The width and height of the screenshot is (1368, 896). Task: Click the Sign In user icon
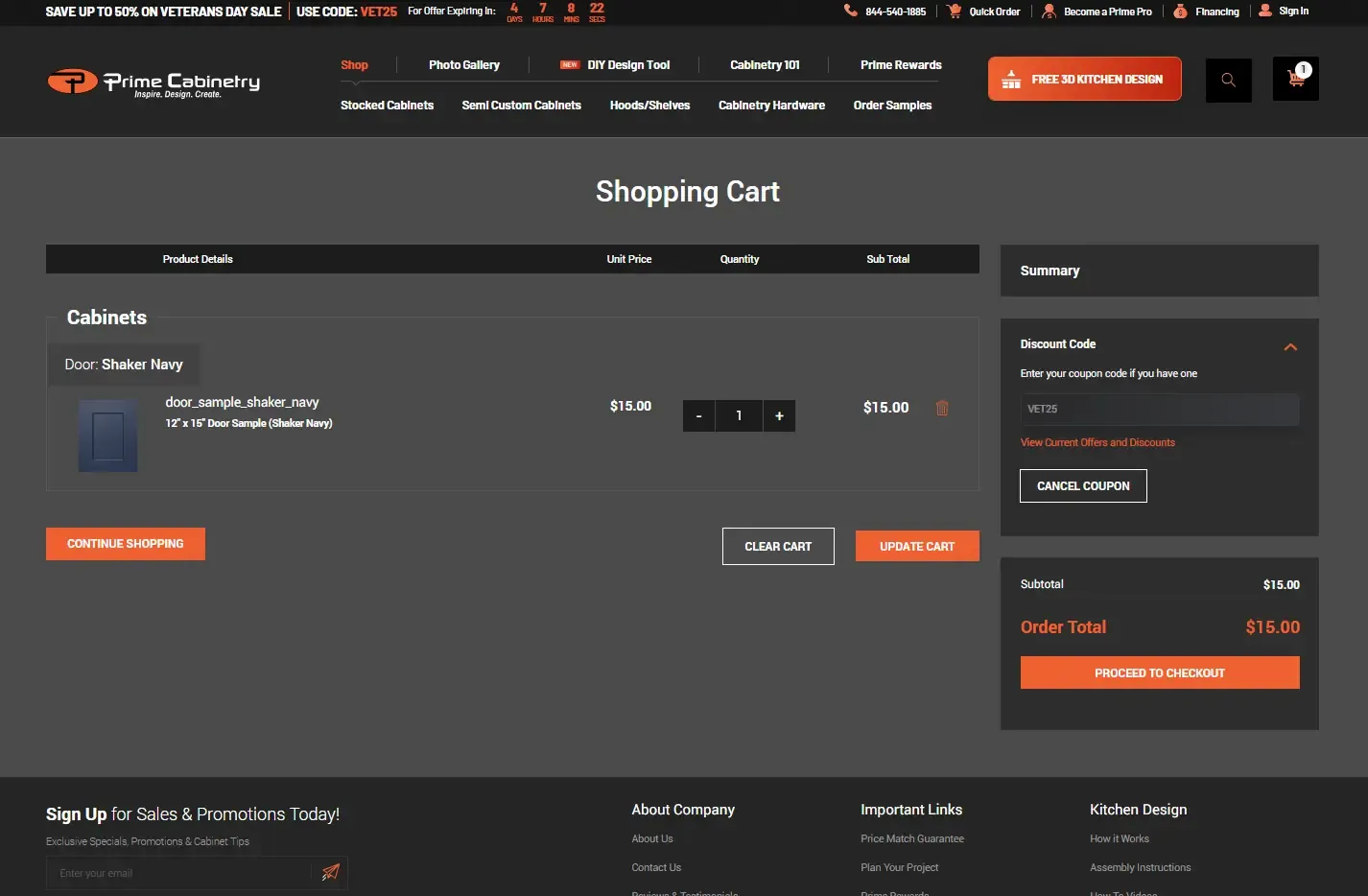click(x=1265, y=11)
